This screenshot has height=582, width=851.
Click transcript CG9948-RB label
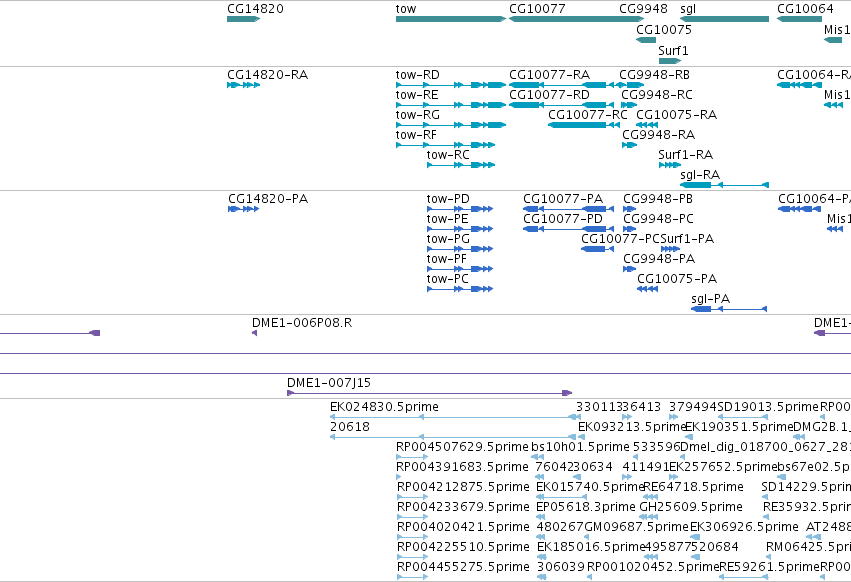pos(655,74)
